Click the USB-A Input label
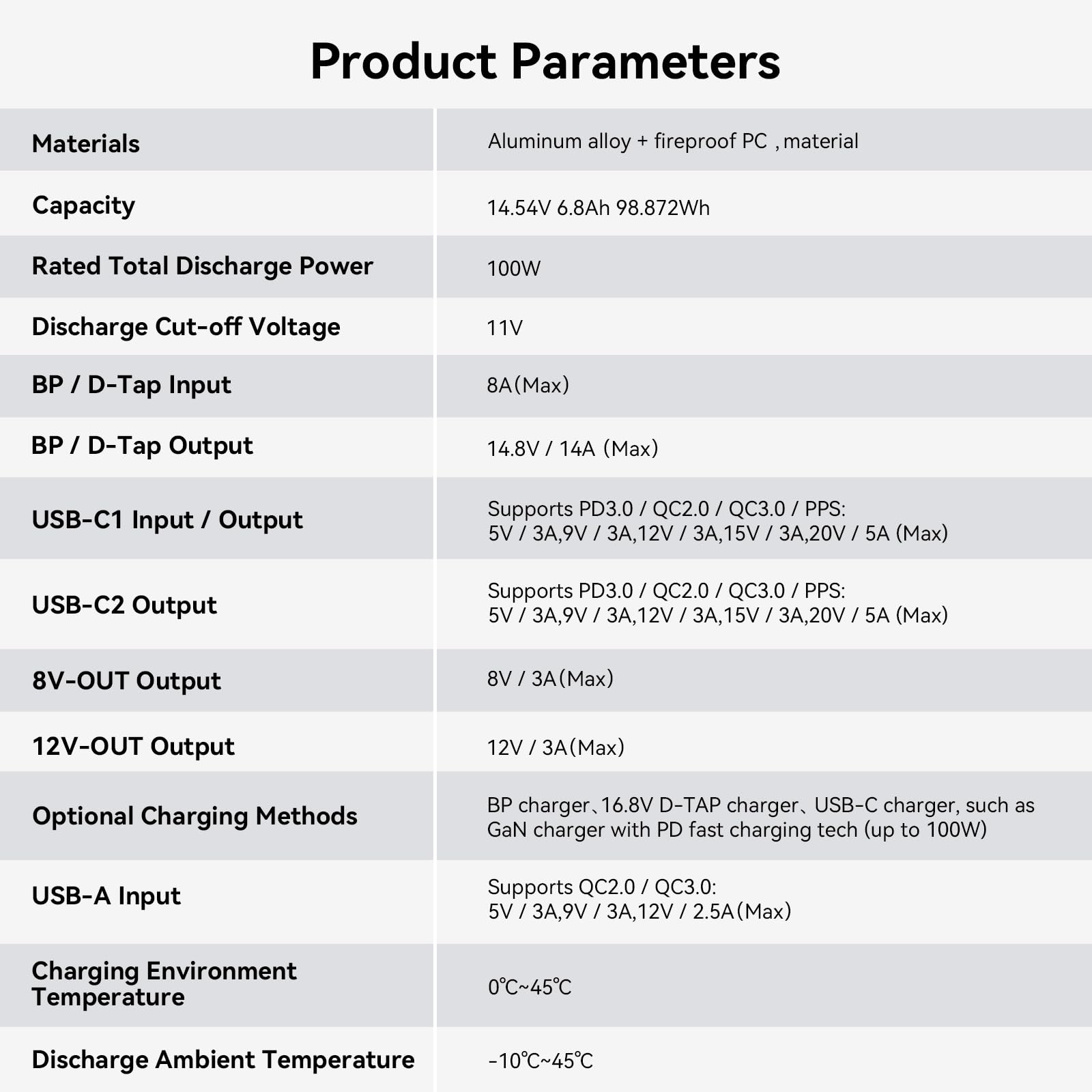The width and height of the screenshot is (1092, 1092). point(106,896)
